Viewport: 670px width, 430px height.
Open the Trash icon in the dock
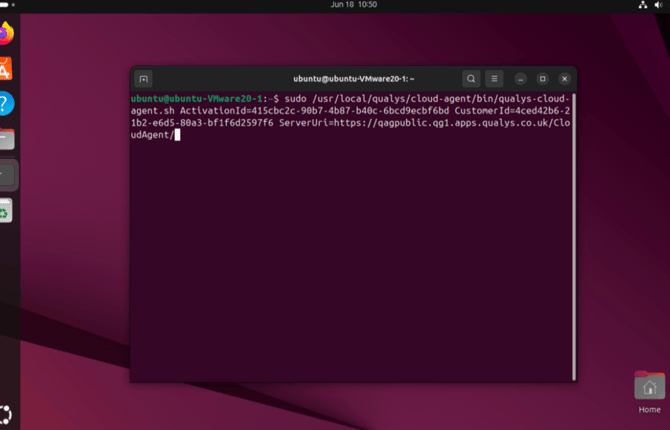(6, 210)
